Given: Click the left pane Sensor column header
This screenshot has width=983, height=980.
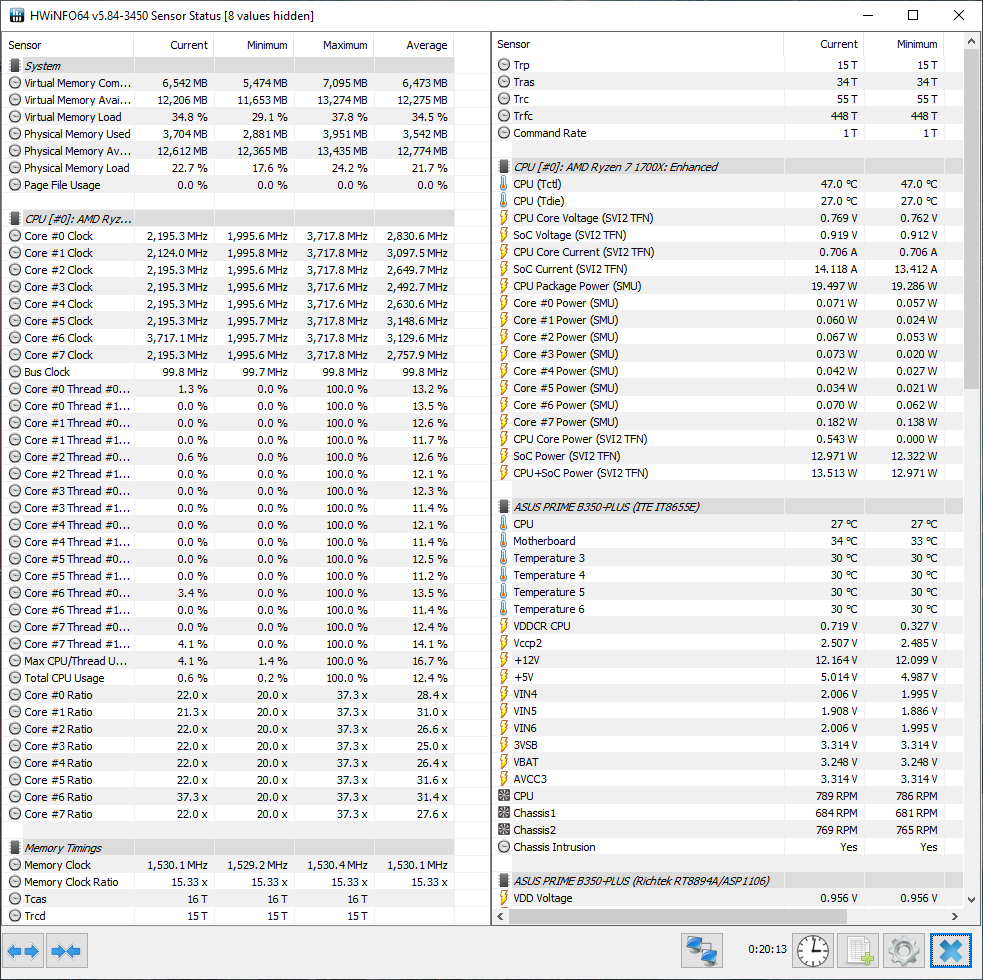Looking at the screenshot, I should [x=68, y=45].
